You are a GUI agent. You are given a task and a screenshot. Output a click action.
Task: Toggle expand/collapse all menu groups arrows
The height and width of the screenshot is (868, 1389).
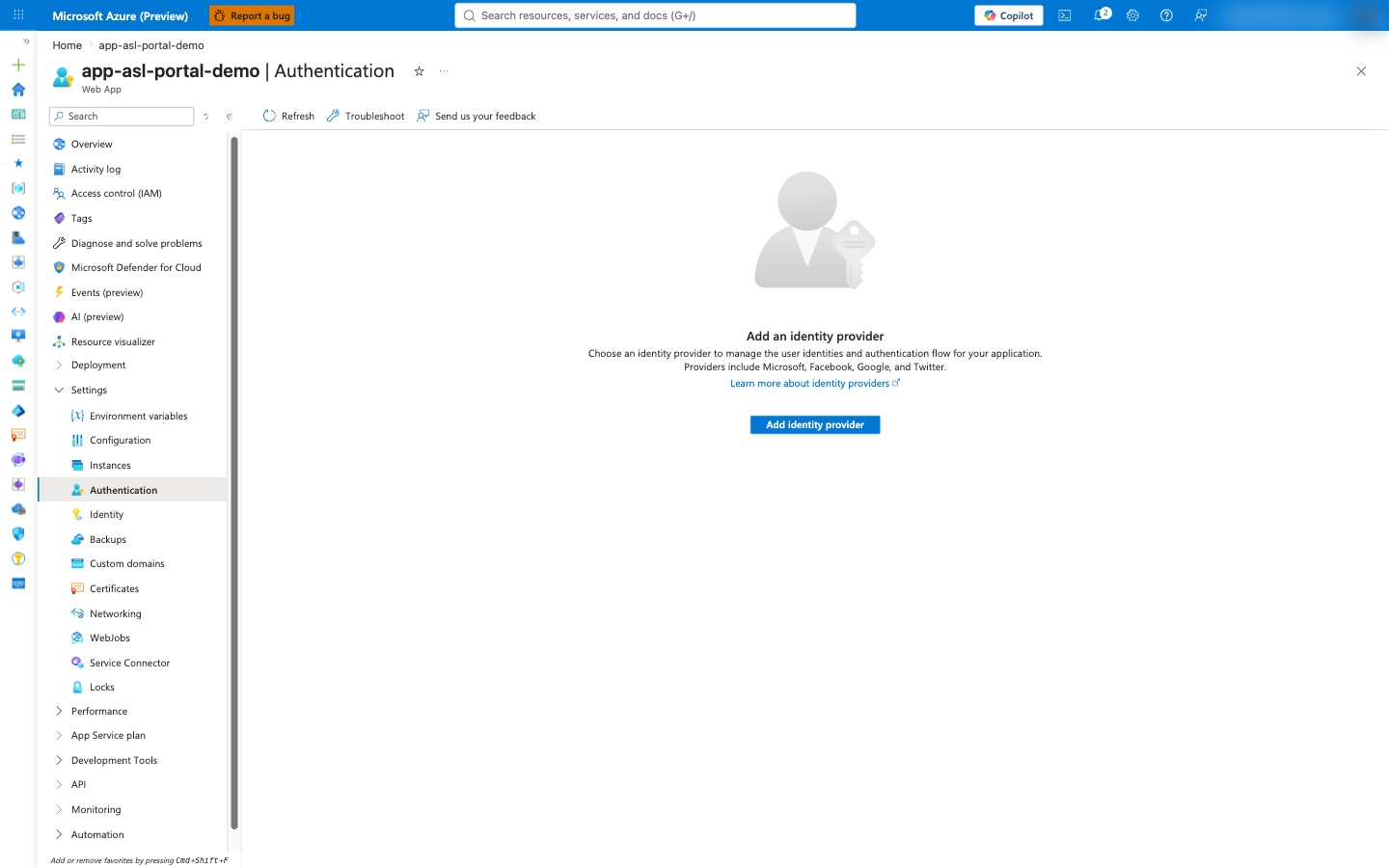205,116
